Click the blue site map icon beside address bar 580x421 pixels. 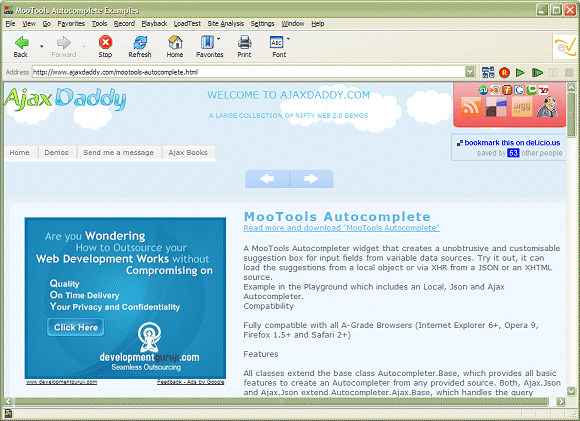coord(488,72)
